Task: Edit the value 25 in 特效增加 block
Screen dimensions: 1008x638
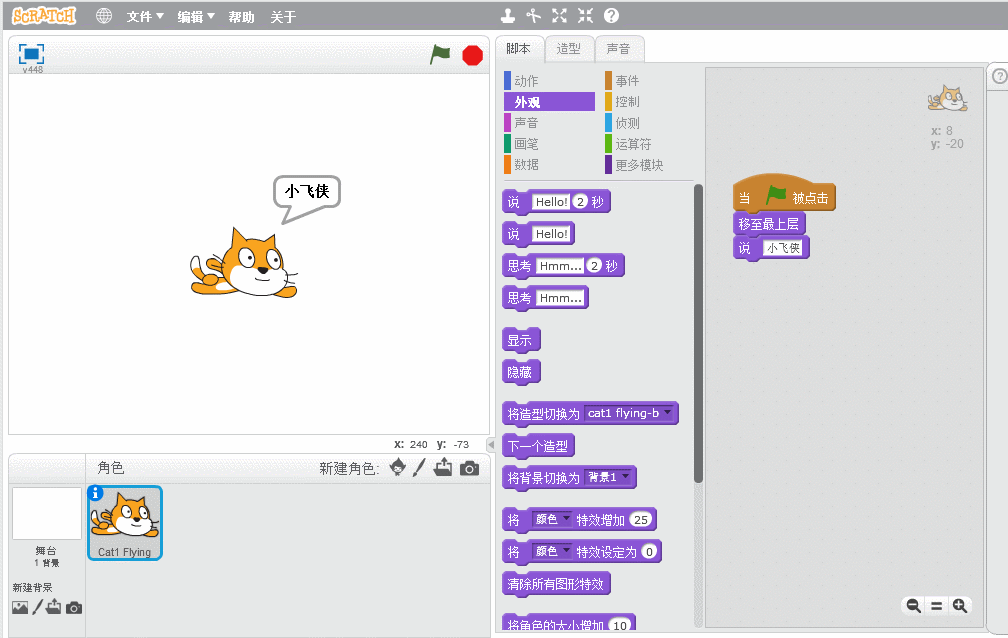Action: 641,520
